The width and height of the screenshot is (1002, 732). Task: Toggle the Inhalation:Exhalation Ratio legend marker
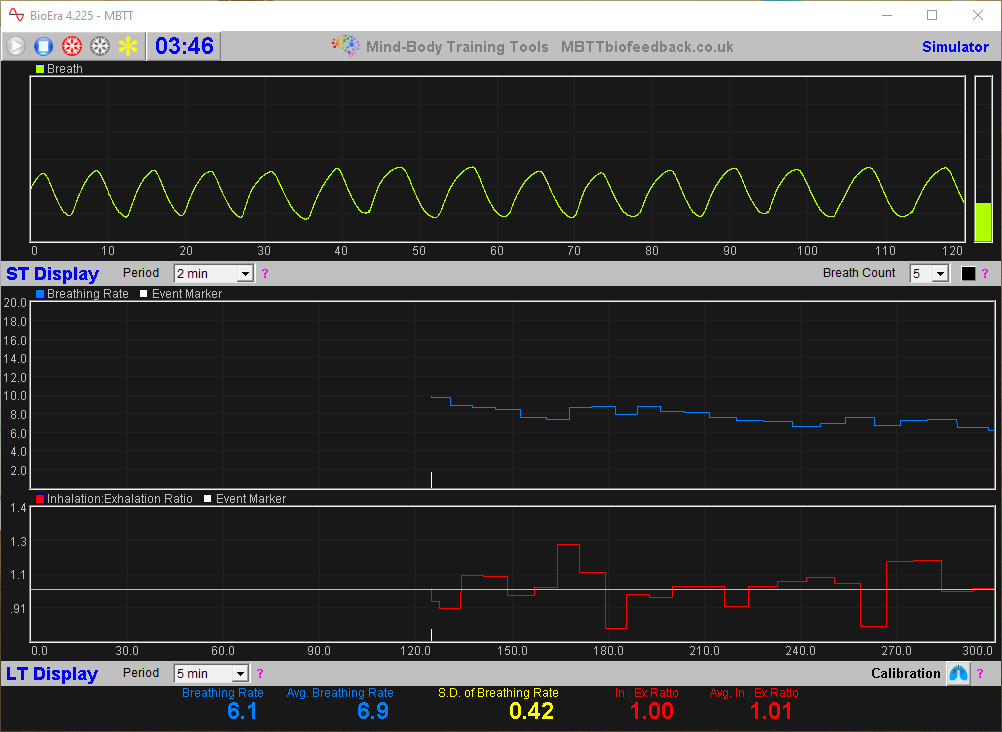click(40, 498)
